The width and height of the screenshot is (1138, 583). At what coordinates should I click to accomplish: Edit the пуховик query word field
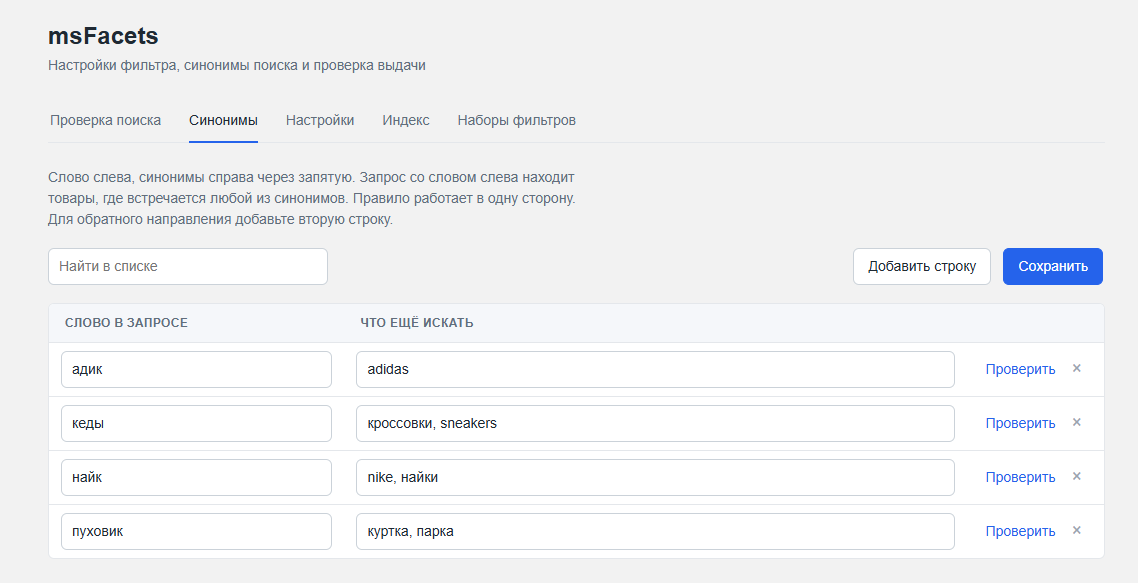click(197, 531)
